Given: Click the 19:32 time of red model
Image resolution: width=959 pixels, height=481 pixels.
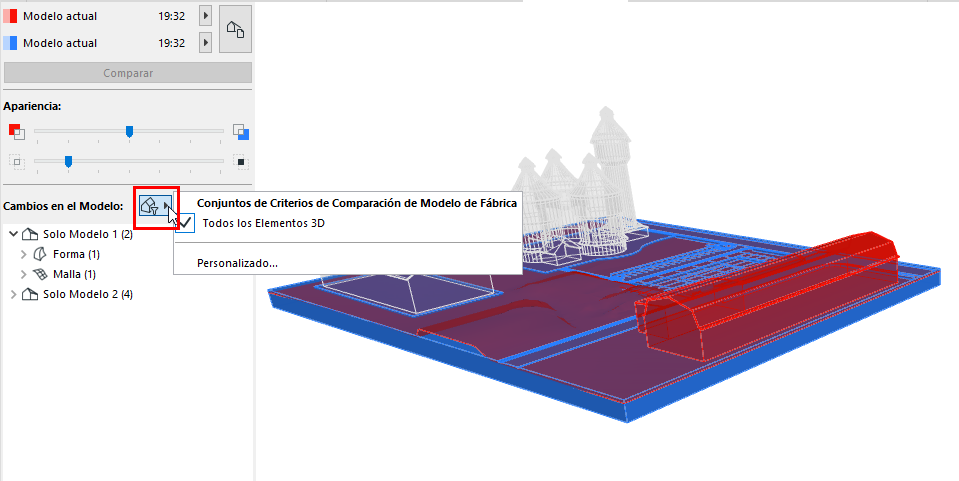Looking at the screenshot, I should pyautogui.click(x=172, y=16).
